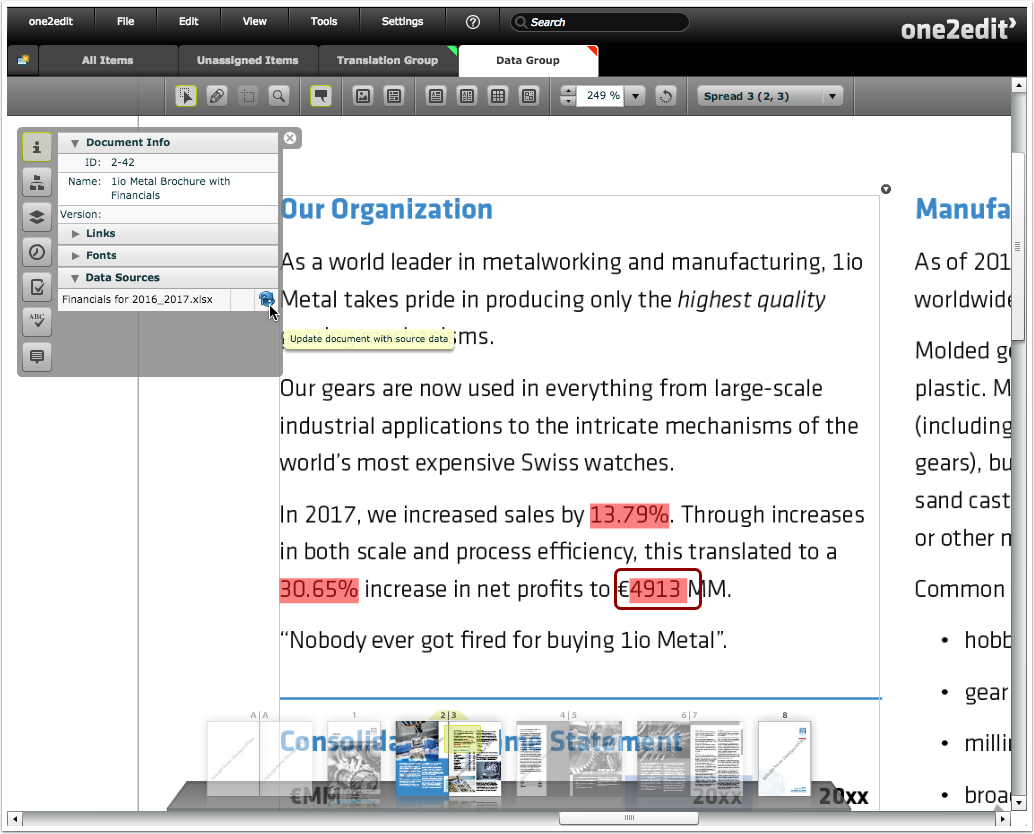Decrease zoom with the stepper down arrow

click(x=568, y=102)
